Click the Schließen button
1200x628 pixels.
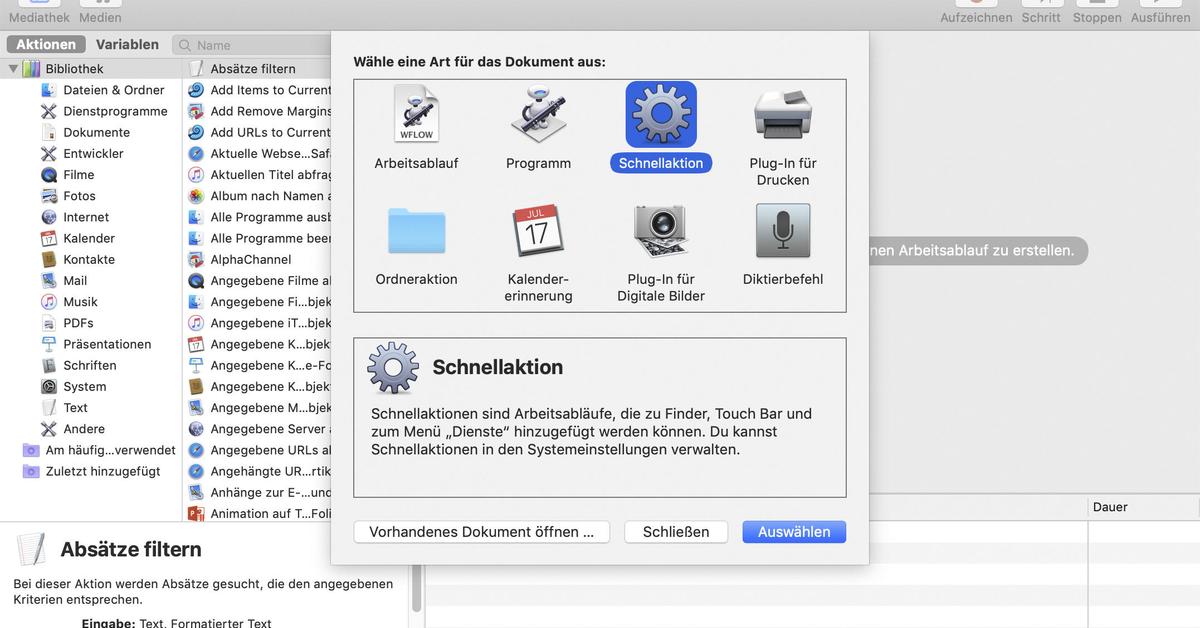coord(676,532)
